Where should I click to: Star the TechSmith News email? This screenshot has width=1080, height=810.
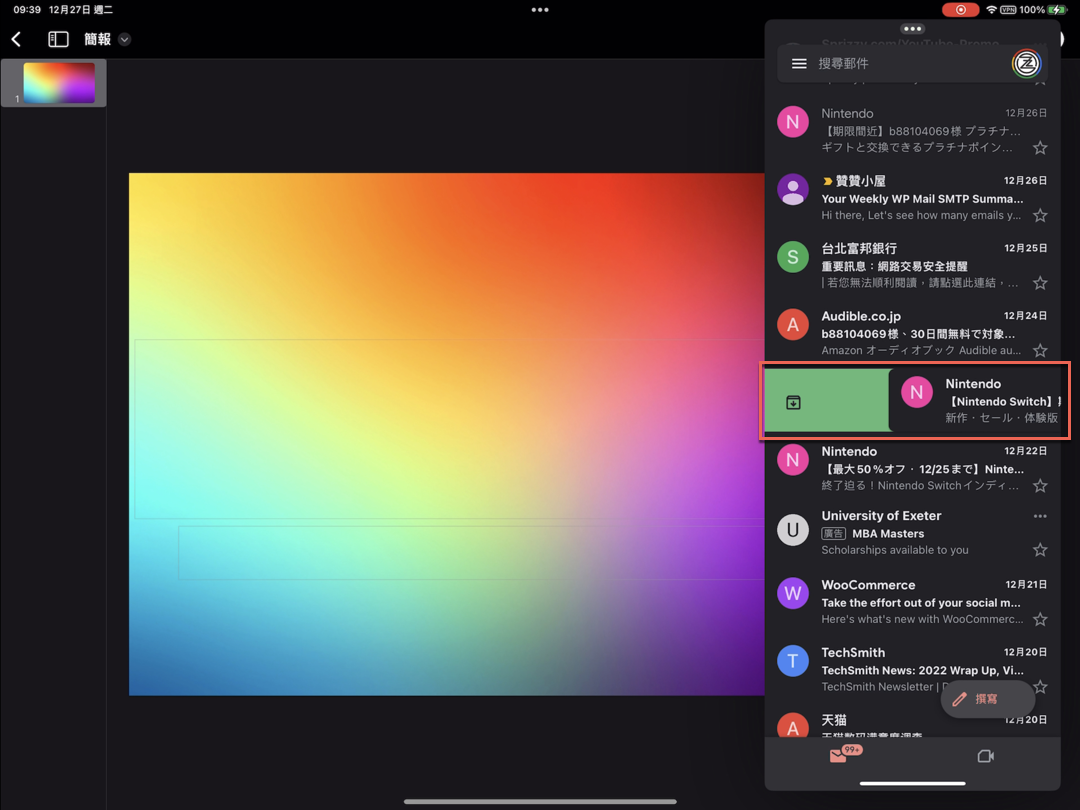pos(1040,687)
